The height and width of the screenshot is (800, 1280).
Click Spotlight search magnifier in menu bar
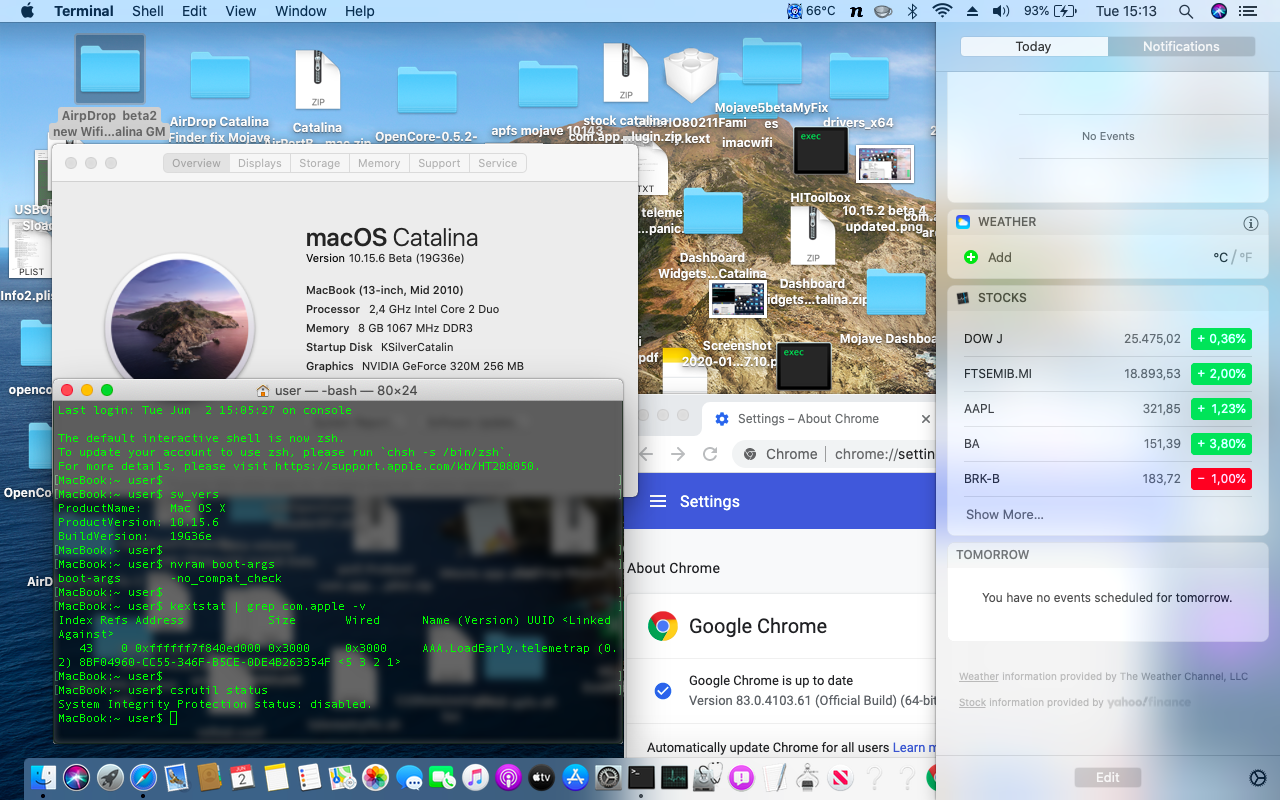click(x=1185, y=11)
